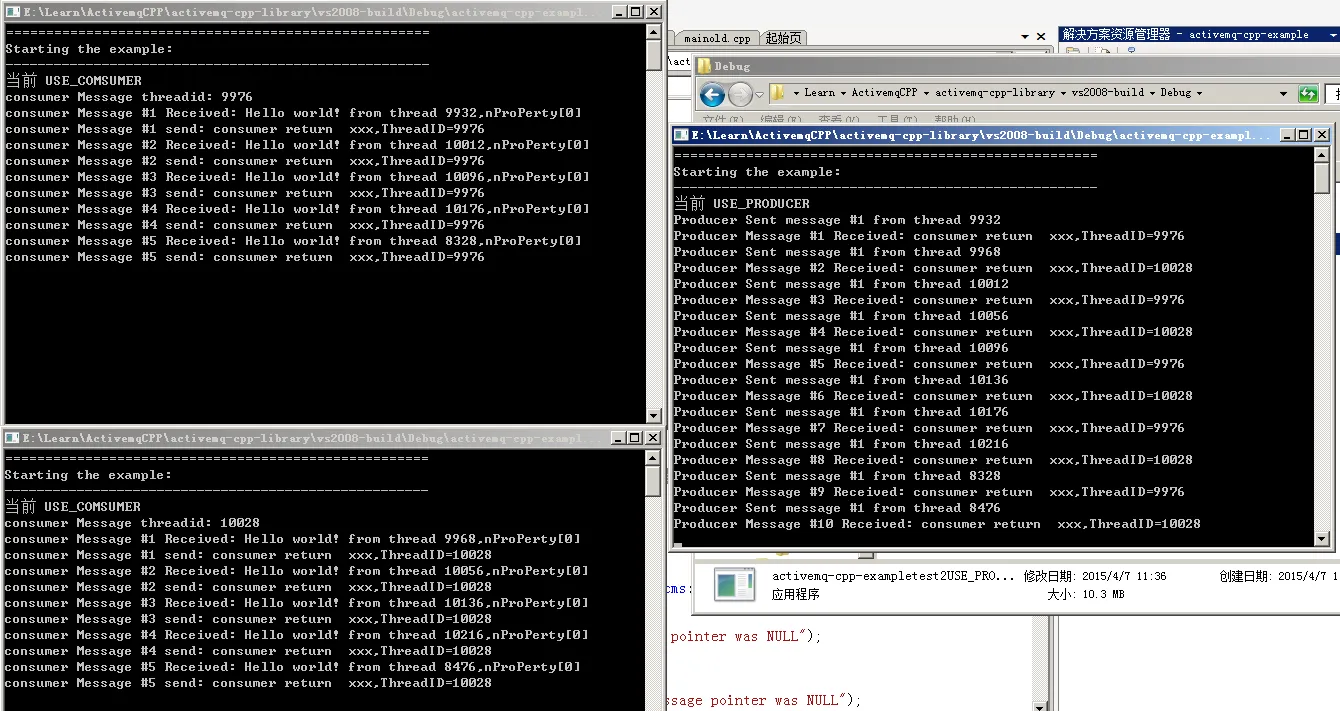Image resolution: width=1340 pixels, height=711 pixels.
Task: Click the Debug window title folder icon
Action: (x=704, y=66)
